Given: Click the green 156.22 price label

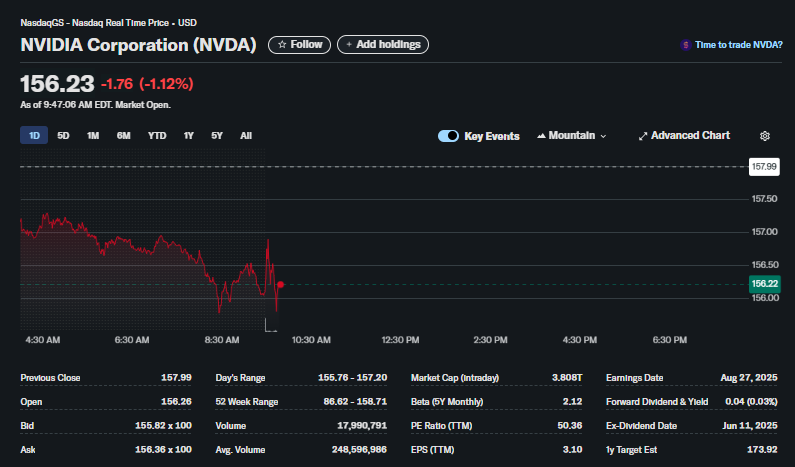Looking at the screenshot, I should pyautogui.click(x=764, y=284).
